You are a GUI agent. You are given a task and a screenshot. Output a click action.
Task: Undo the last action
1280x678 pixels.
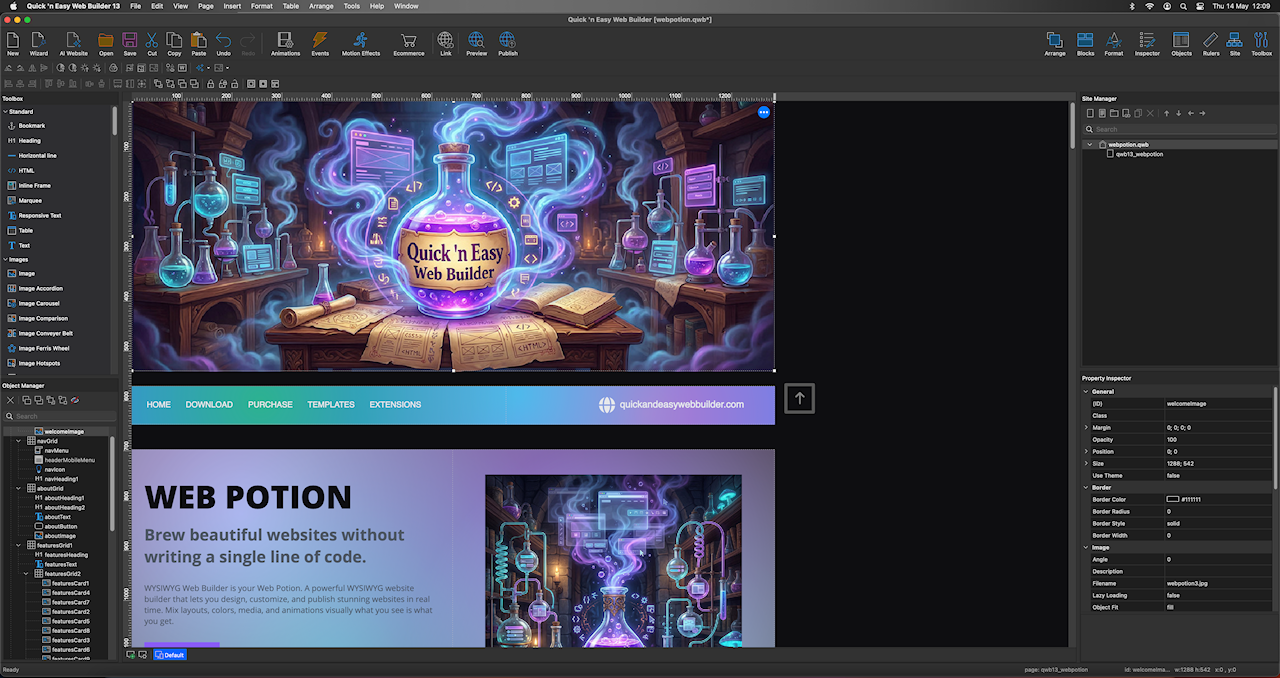coord(223,43)
